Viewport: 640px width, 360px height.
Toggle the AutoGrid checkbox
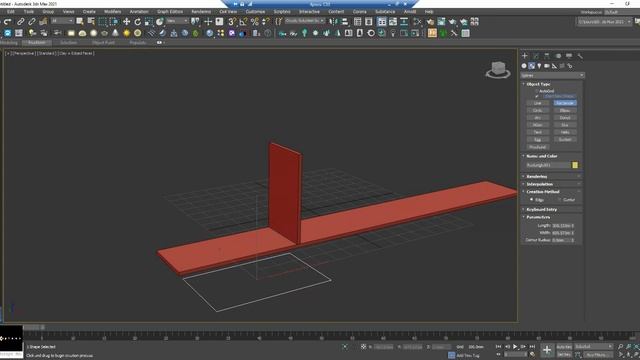[x=537, y=91]
